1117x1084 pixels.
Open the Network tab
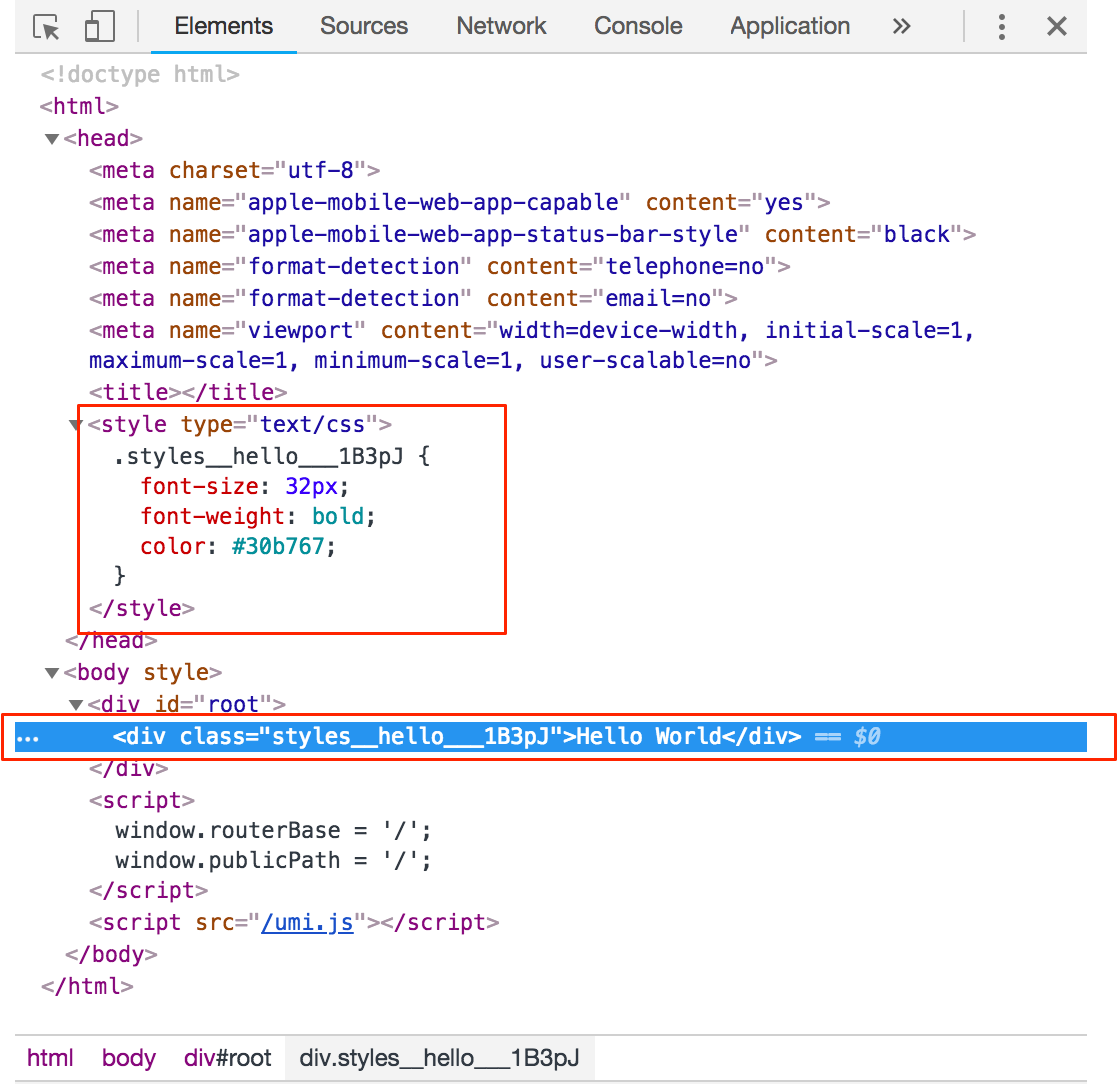pyautogui.click(x=501, y=26)
